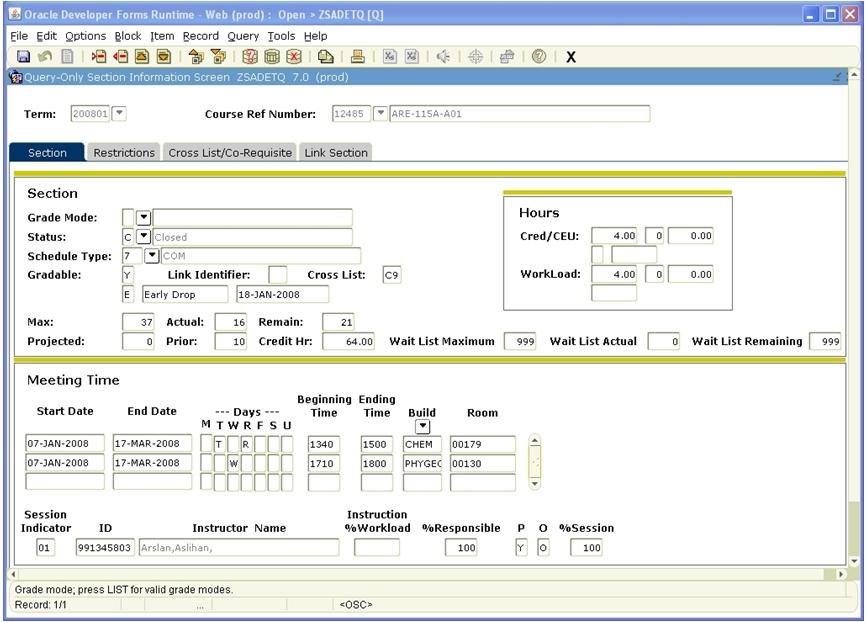
Task: Click the Insert Record toolbar icon
Action: coord(99,57)
